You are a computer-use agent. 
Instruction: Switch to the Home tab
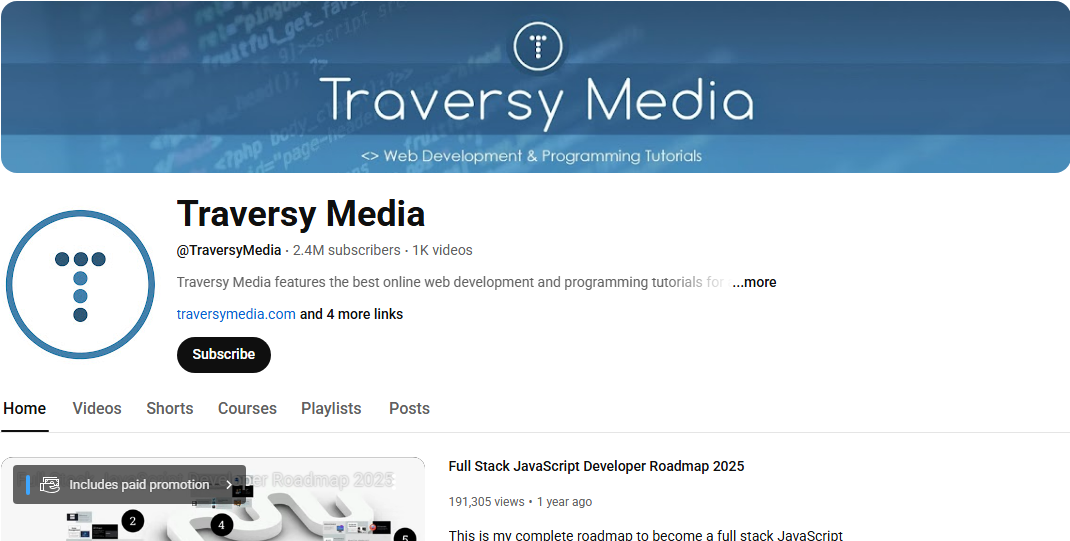point(25,409)
